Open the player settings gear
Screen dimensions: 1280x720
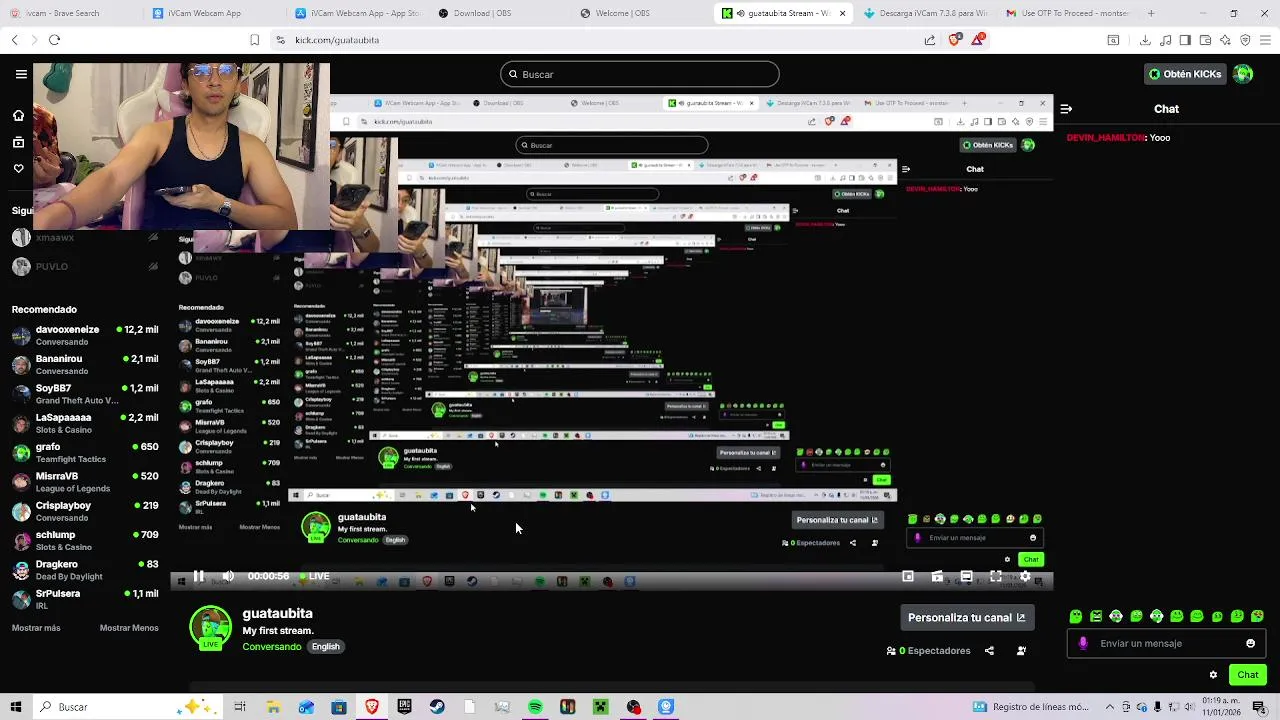(x=1025, y=576)
